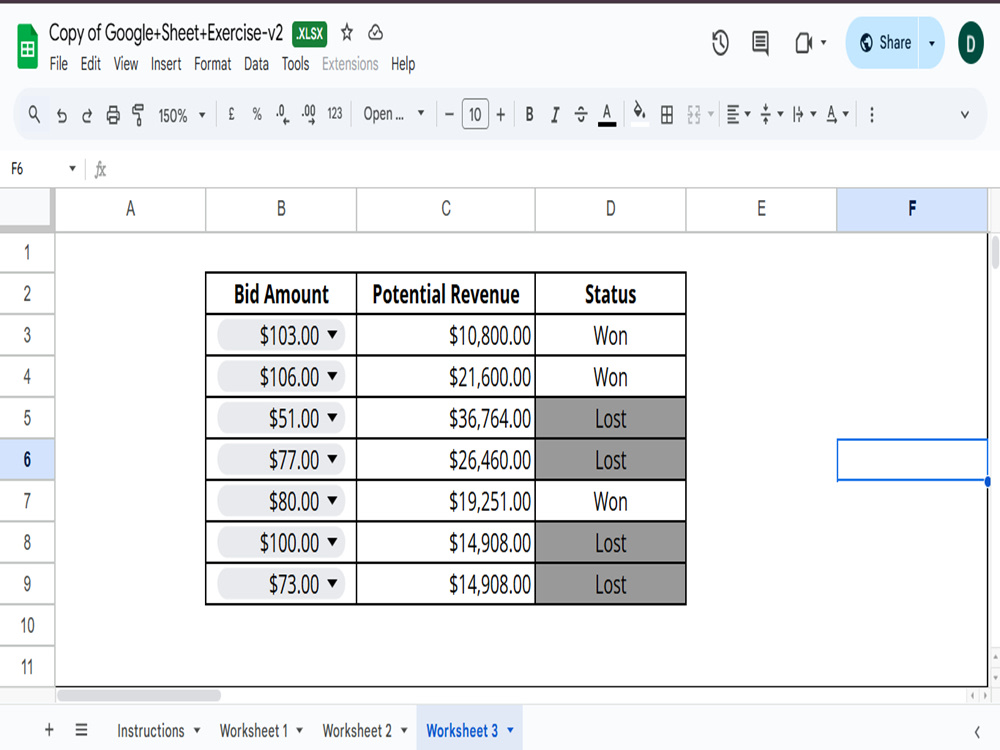
Task: Open the fill colour bucket
Action: coord(639,114)
